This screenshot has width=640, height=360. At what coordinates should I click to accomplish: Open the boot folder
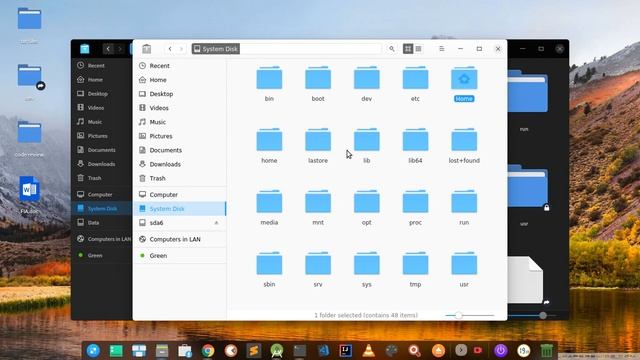point(318,78)
